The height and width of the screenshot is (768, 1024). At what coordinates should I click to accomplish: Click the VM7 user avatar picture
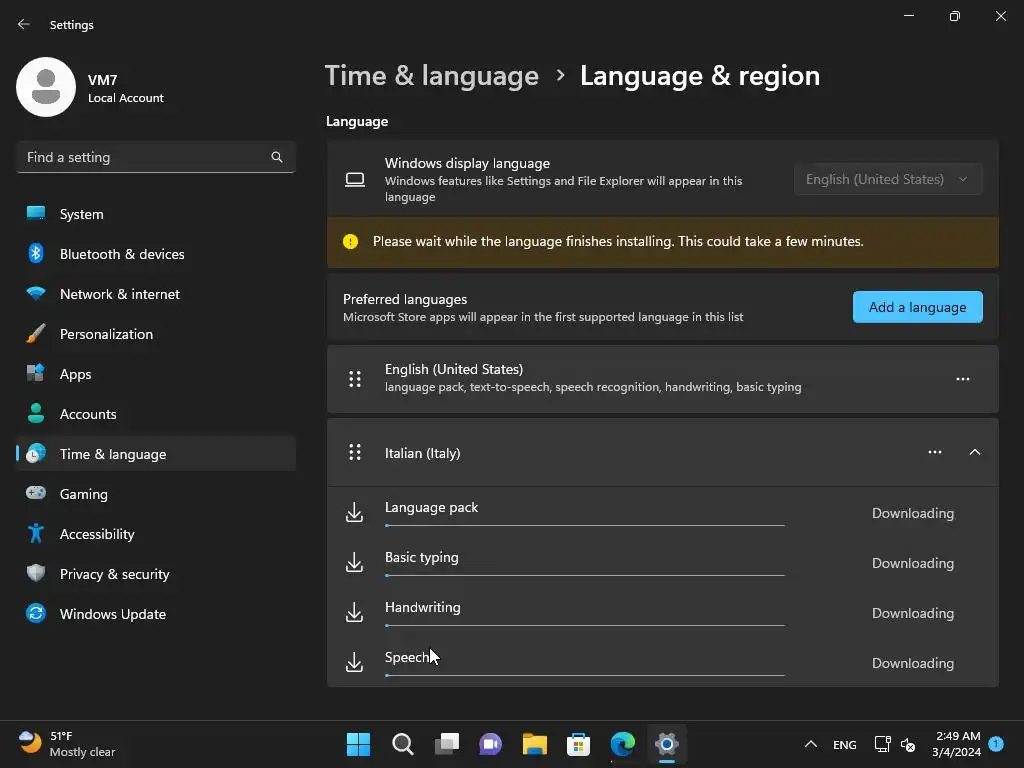(x=46, y=87)
